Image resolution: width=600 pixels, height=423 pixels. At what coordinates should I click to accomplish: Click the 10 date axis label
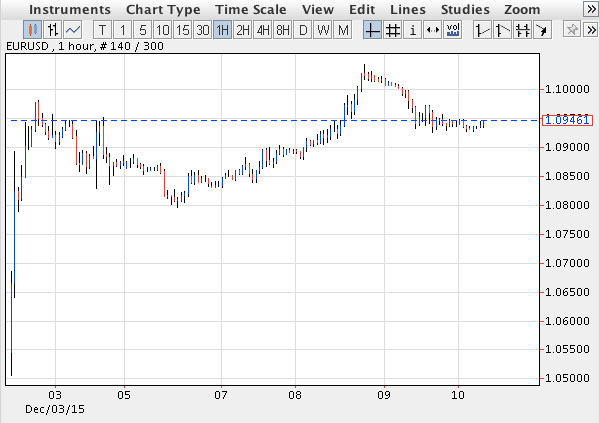coord(458,395)
